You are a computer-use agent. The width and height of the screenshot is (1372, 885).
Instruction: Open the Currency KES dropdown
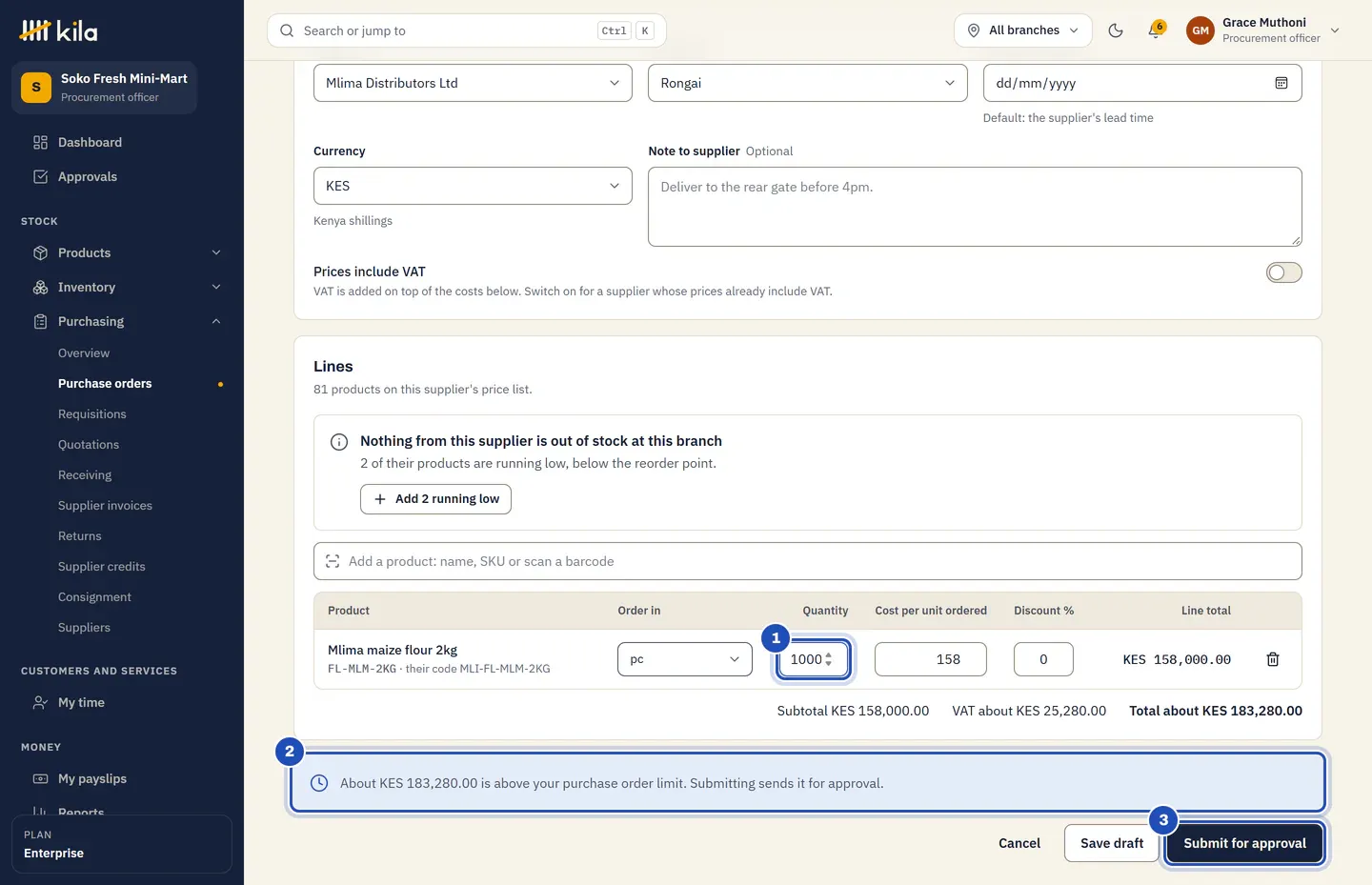point(473,186)
